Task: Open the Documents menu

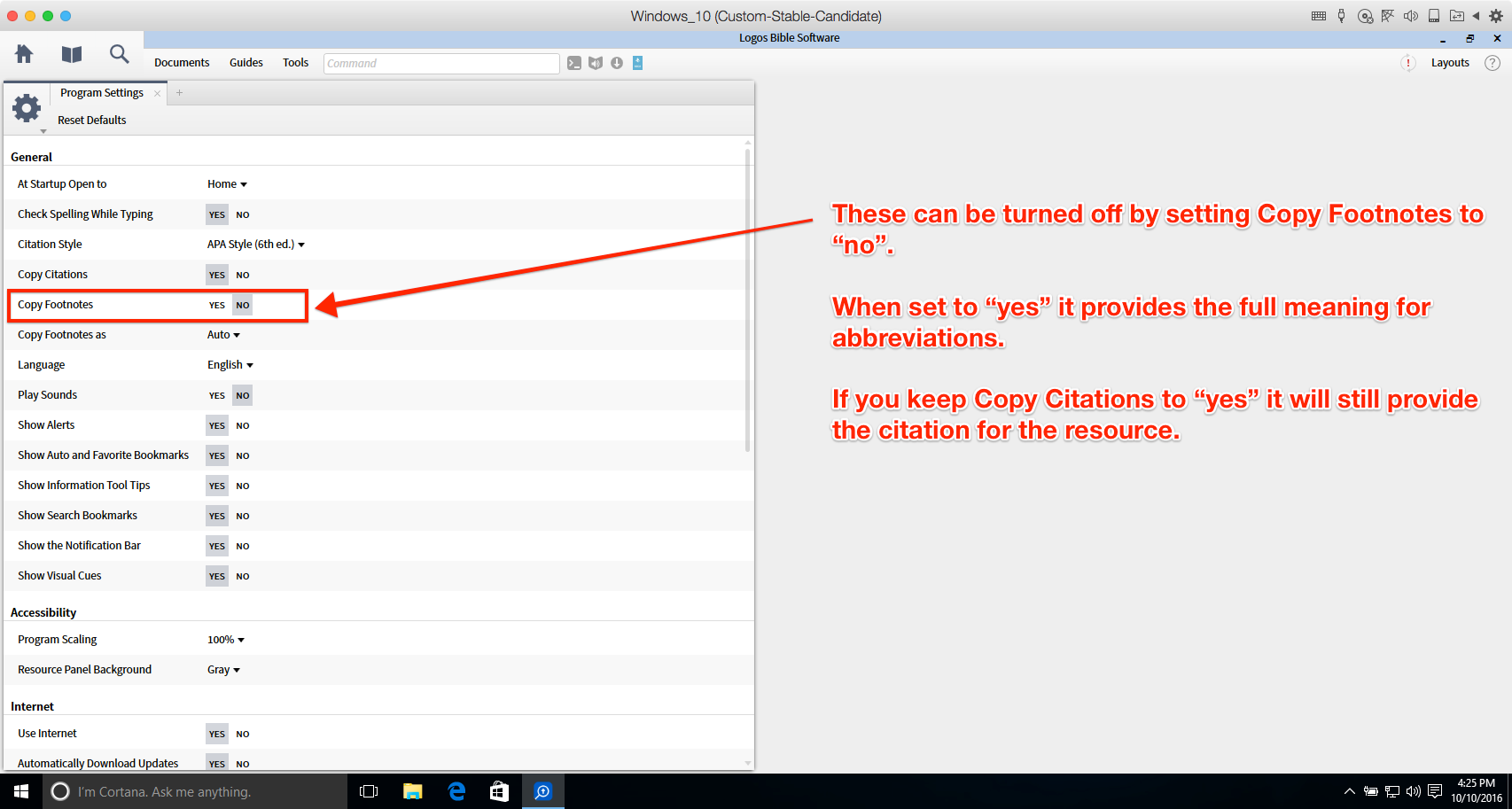Action: pos(182,63)
